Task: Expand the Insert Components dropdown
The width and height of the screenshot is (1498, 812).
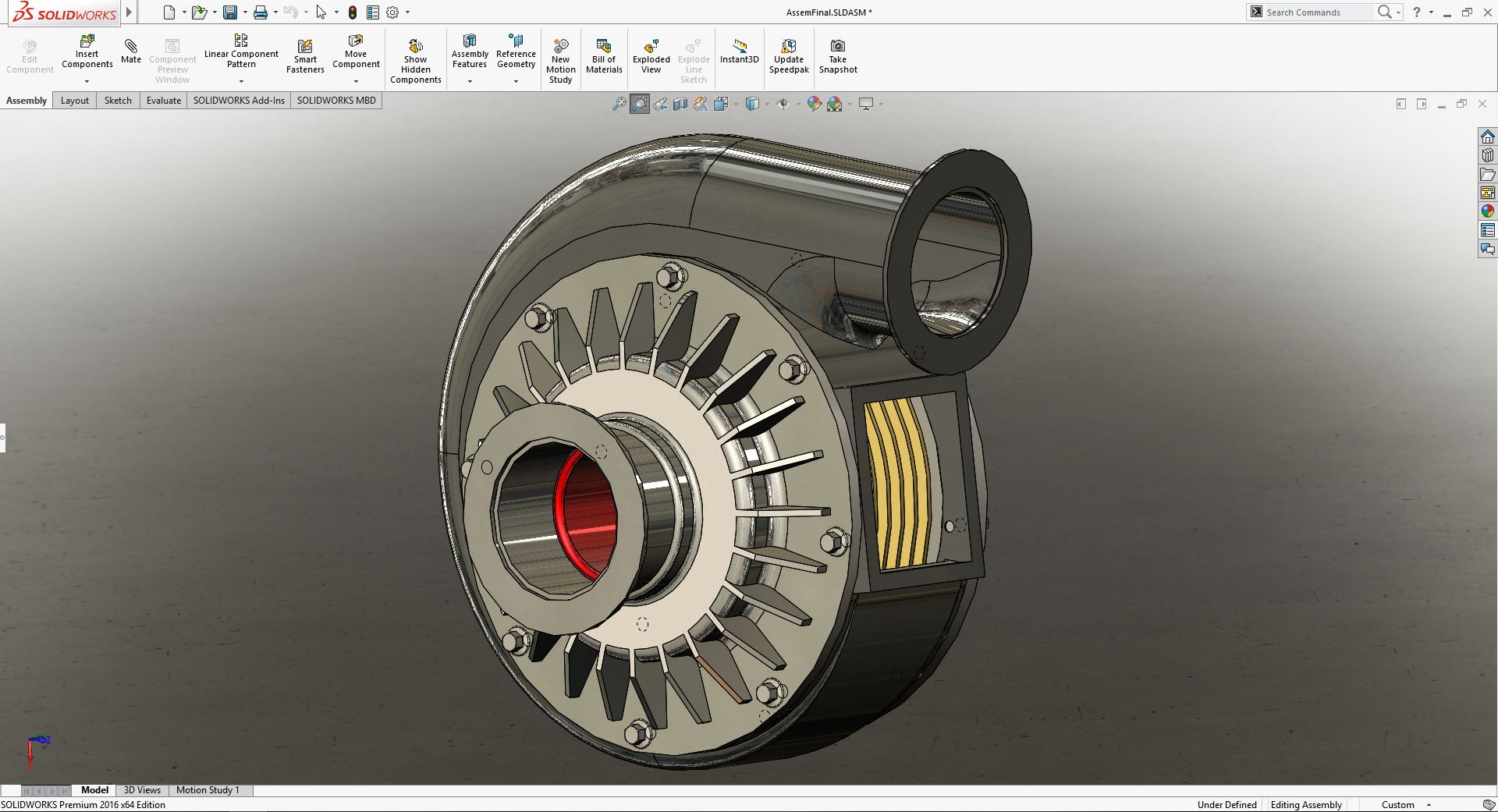Action: 87,81
